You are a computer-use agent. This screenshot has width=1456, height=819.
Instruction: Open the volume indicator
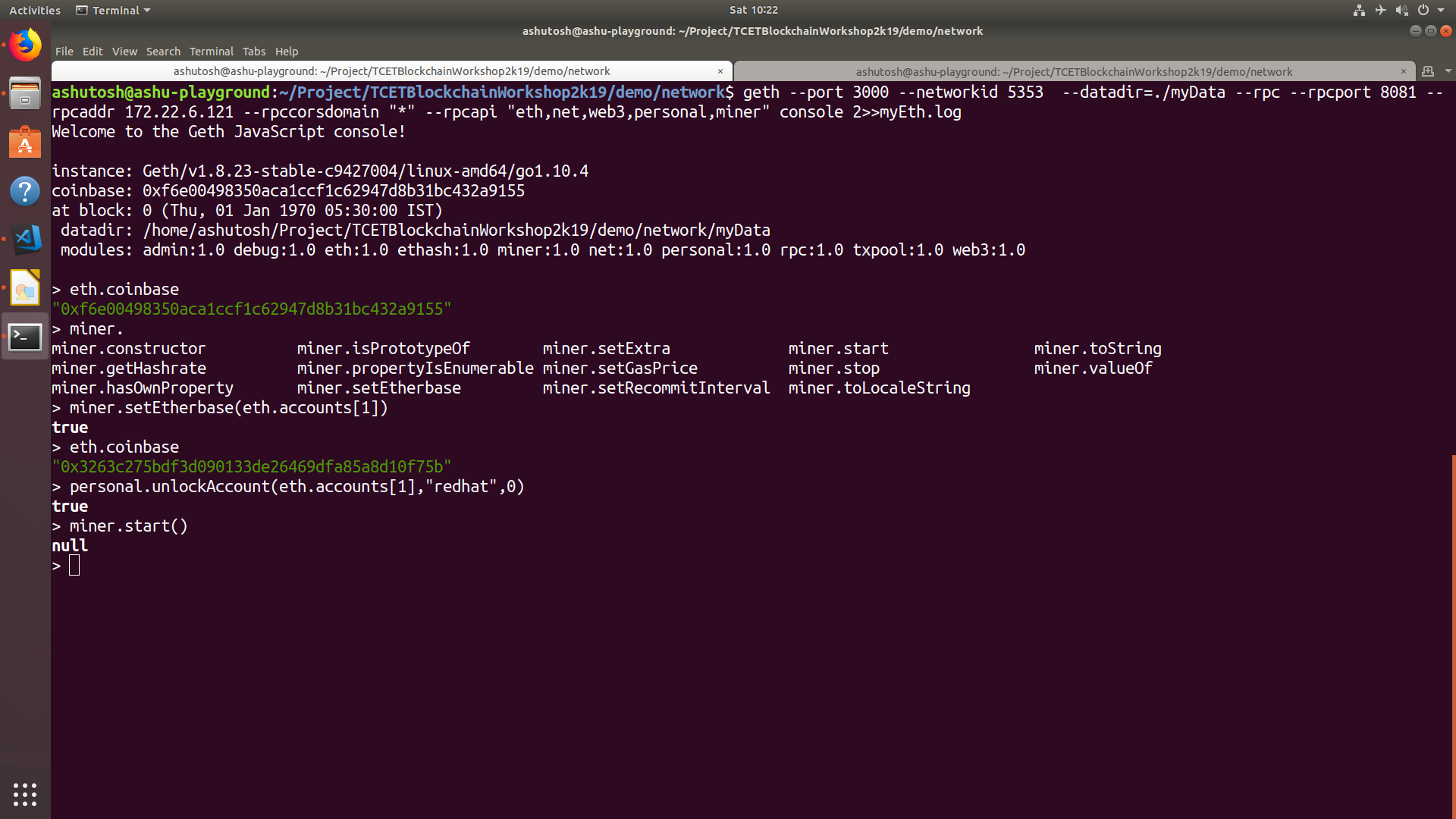[x=1401, y=10]
